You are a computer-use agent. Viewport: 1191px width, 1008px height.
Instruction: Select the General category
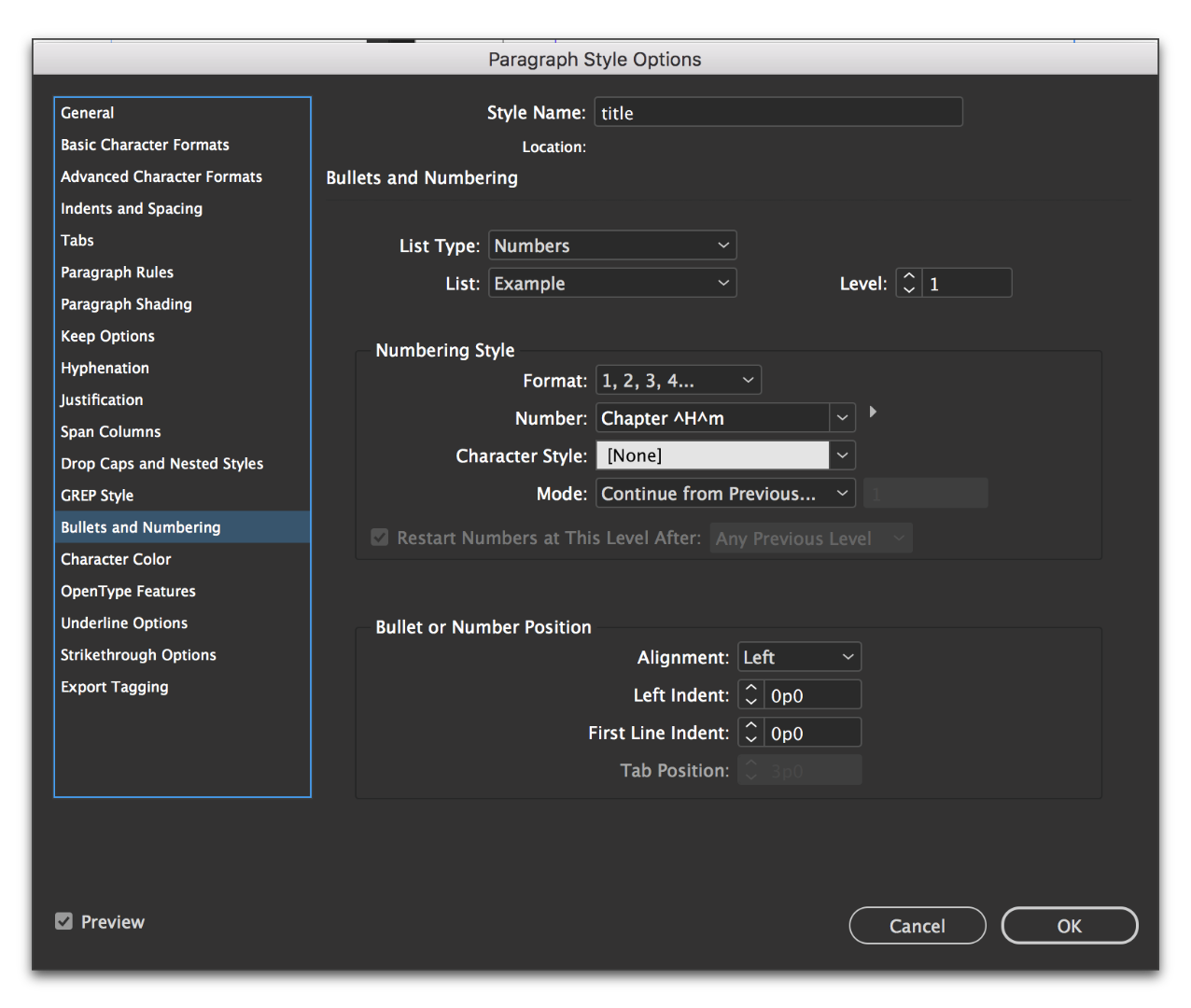88,113
